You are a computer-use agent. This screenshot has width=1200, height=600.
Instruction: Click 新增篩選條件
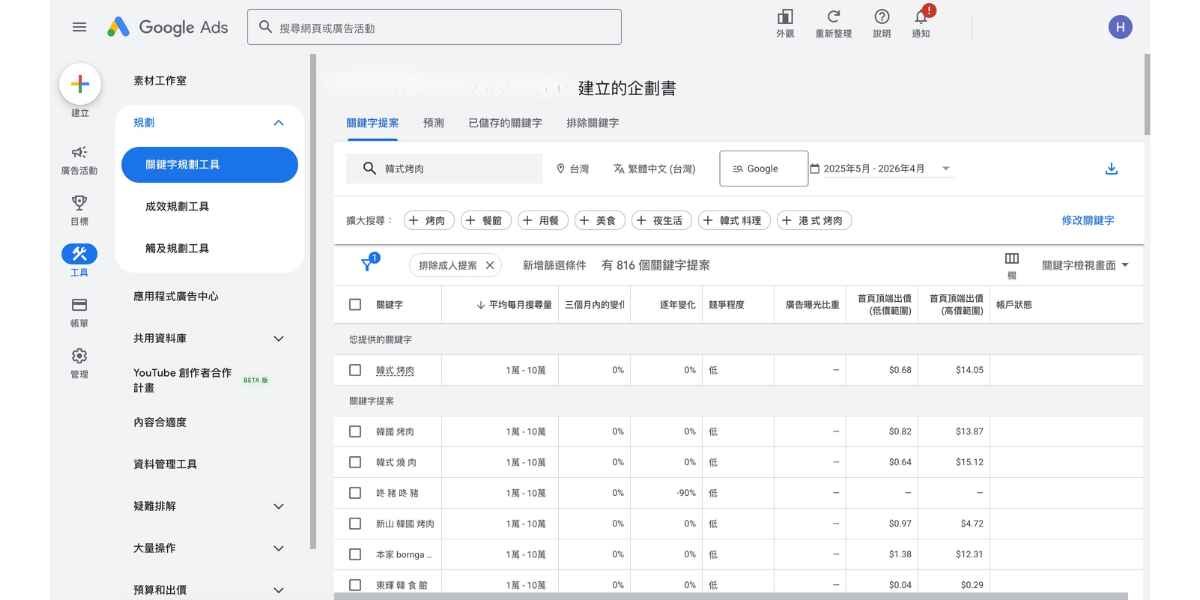[x=556, y=265]
